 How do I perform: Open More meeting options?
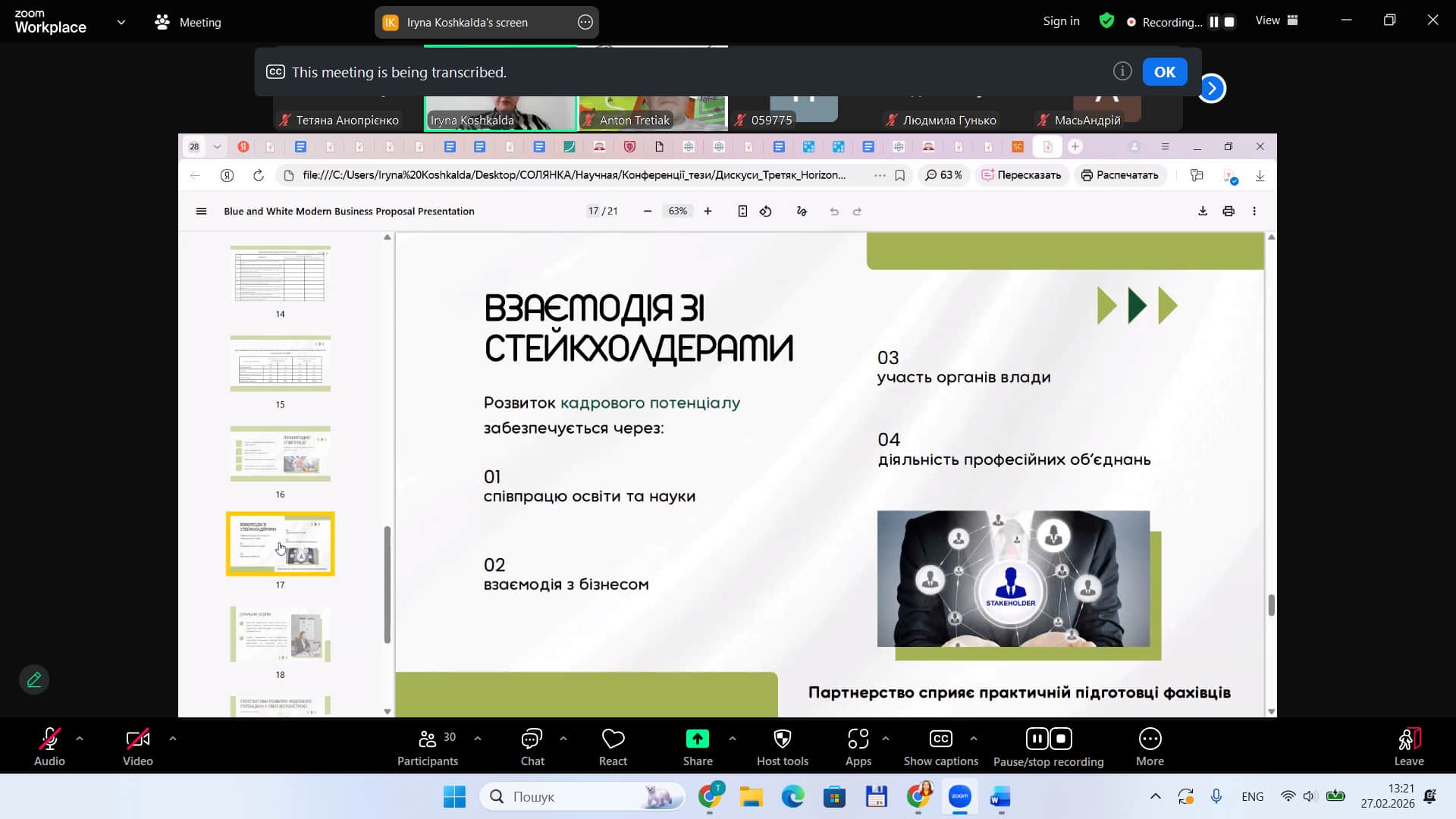pos(1150,739)
